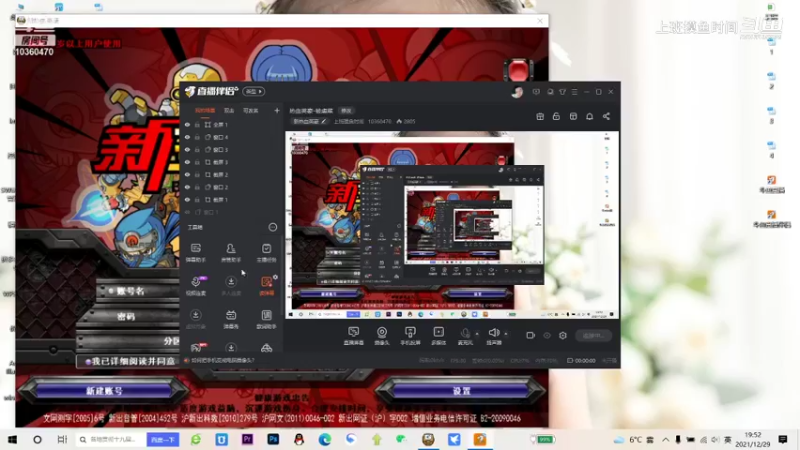Screen dimensions: 800x450
Task: Hide the 截屏2 source layer
Action: coord(187,174)
